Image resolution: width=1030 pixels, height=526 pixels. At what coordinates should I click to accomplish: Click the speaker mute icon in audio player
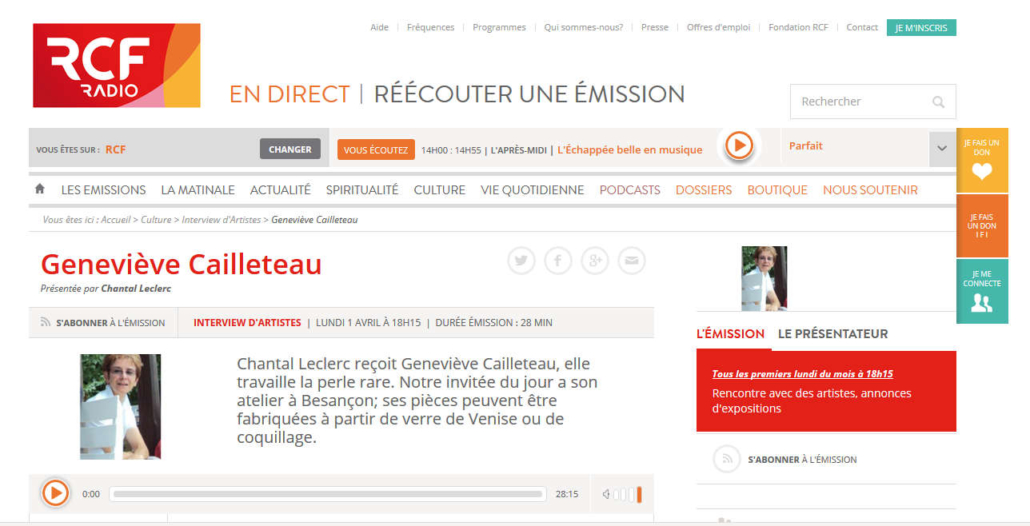[x=606, y=494]
